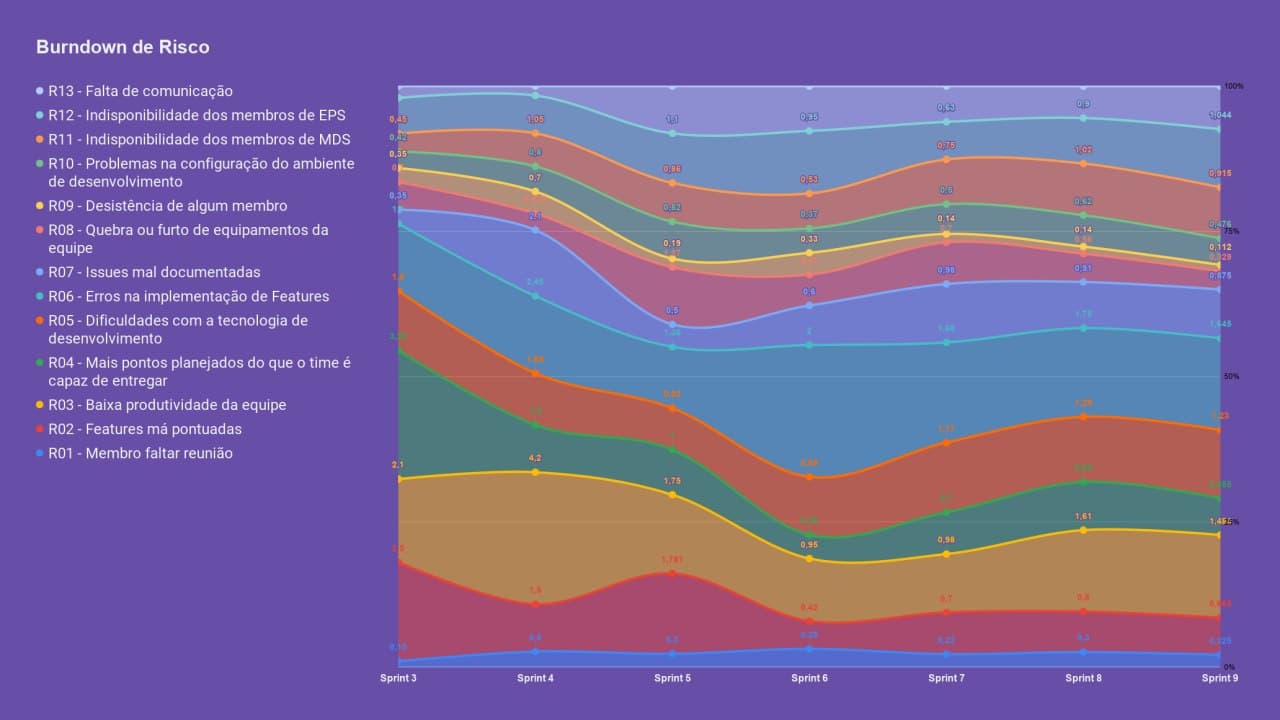Click the Sprint 4 axis label

click(535, 678)
